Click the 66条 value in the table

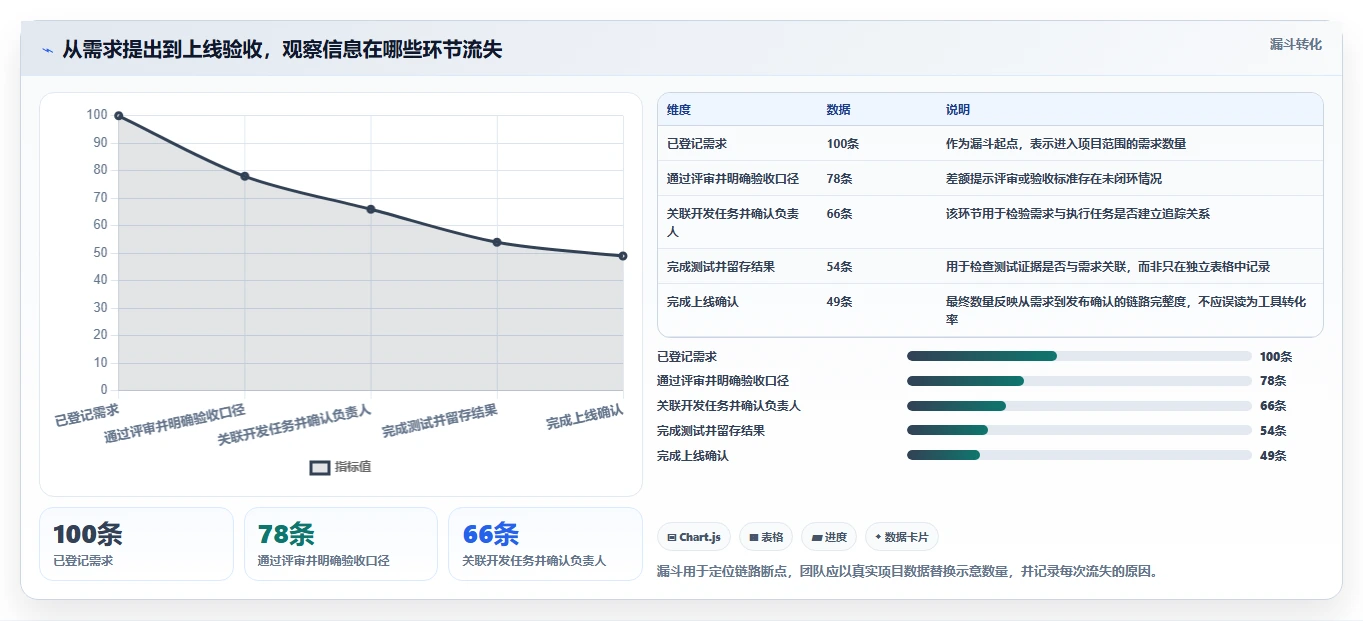pos(840,214)
